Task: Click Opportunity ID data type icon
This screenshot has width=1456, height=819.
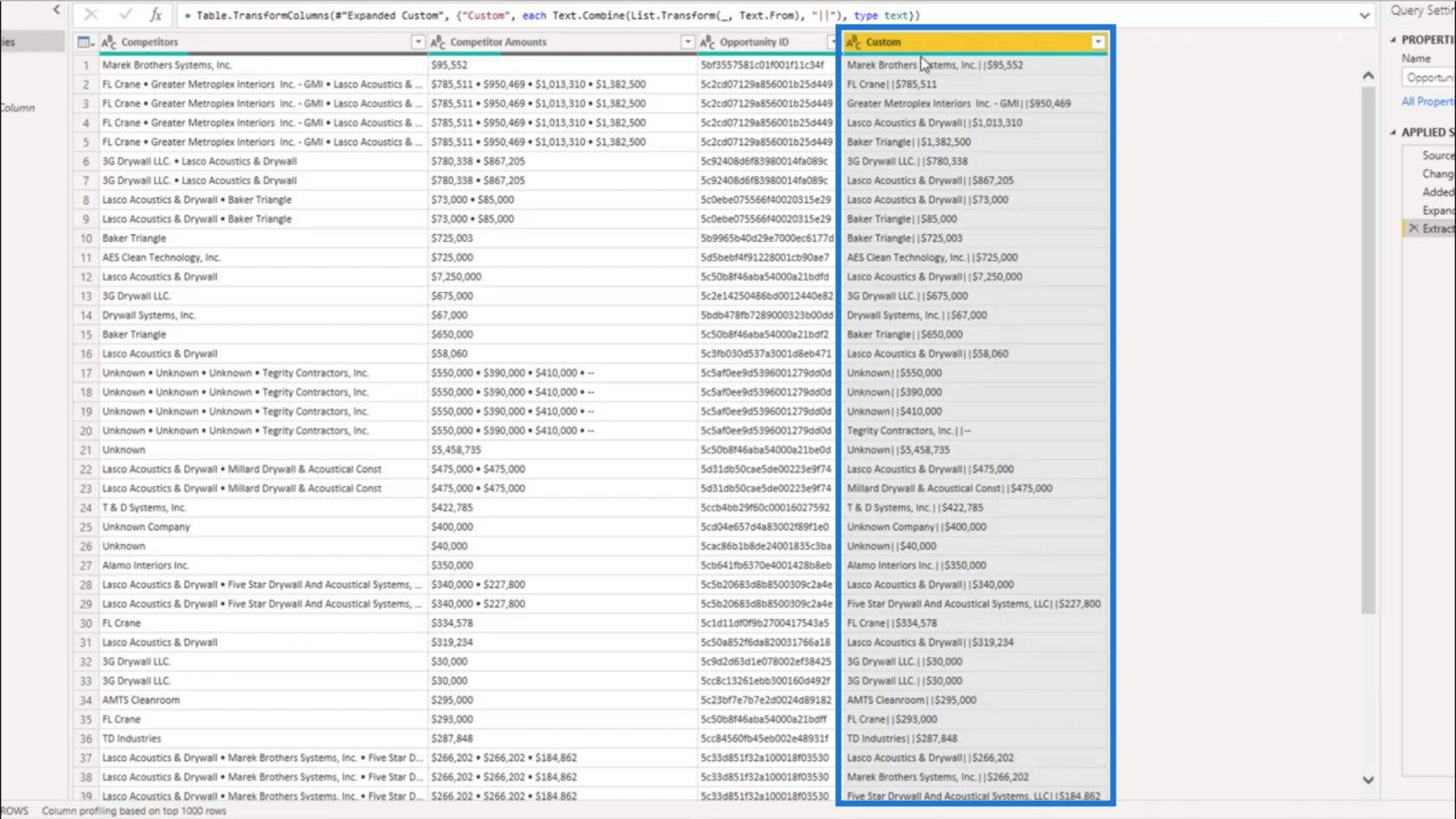Action: [707, 42]
